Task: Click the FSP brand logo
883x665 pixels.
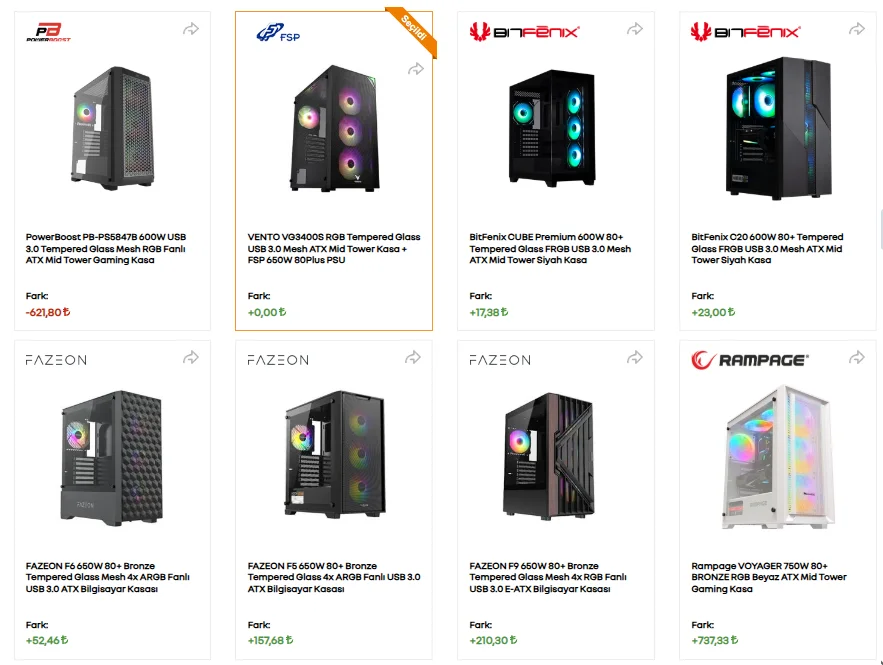Action: click(278, 32)
